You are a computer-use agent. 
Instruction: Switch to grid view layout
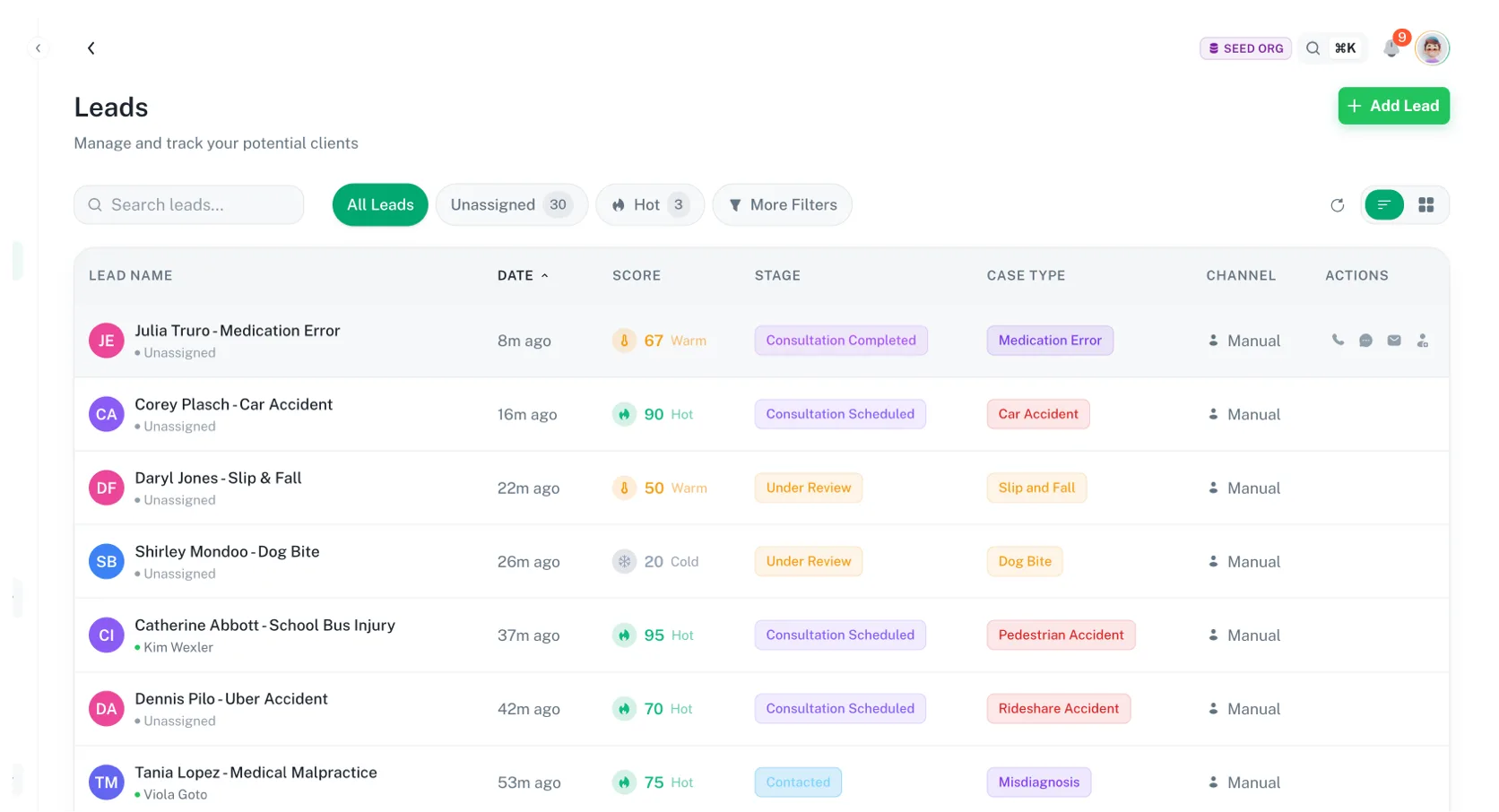pyautogui.click(x=1425, y=205)
